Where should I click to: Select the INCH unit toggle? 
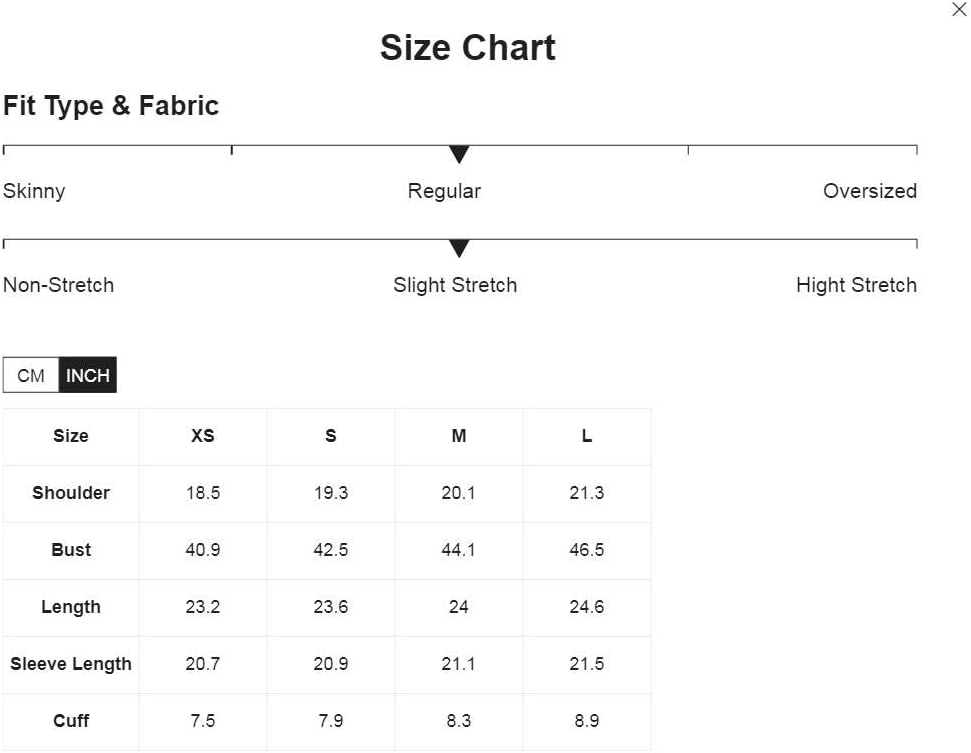point(87,375)
